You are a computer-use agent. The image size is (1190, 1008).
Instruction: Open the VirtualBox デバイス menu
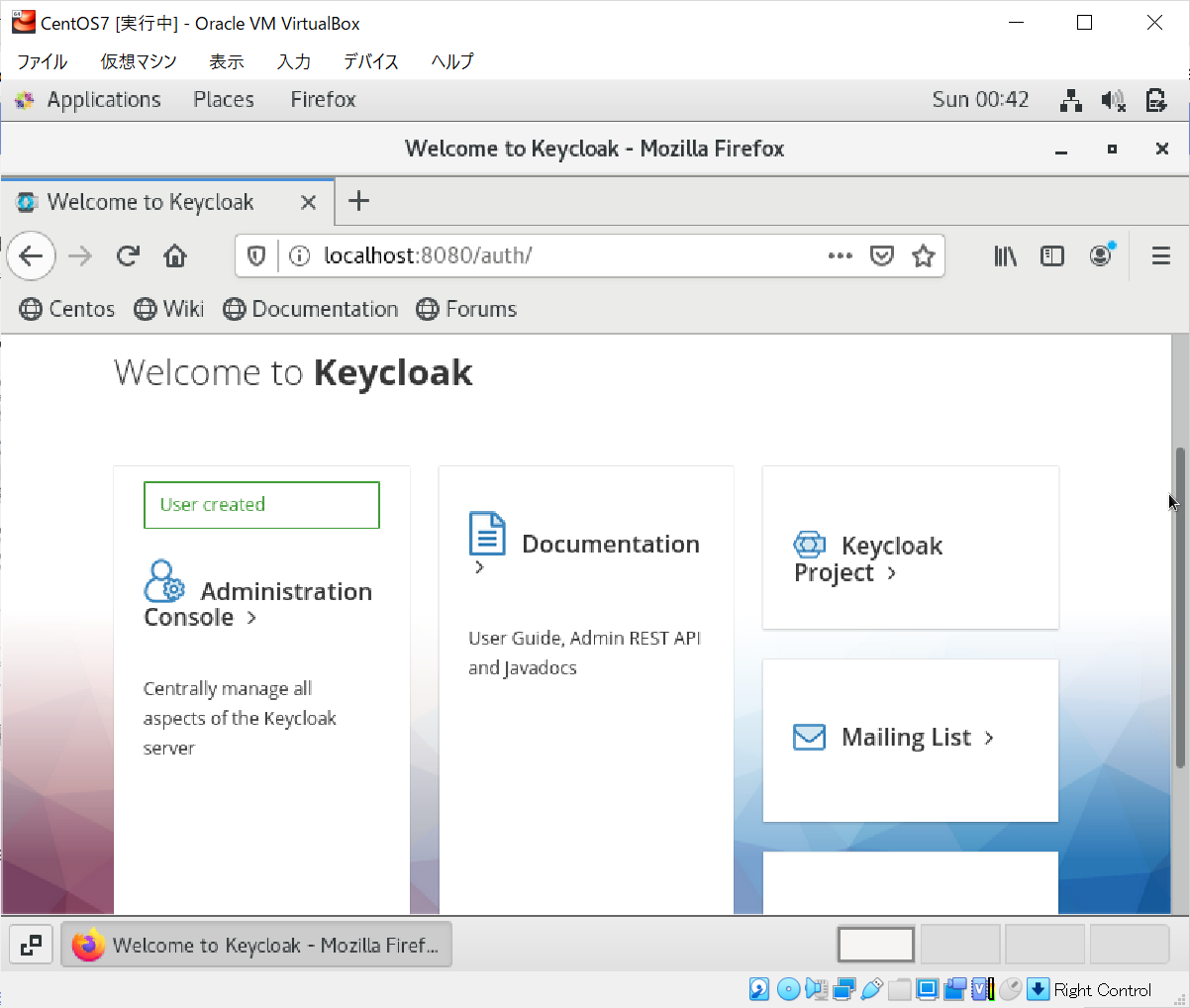pyautogui.click(x=371, y=61)
